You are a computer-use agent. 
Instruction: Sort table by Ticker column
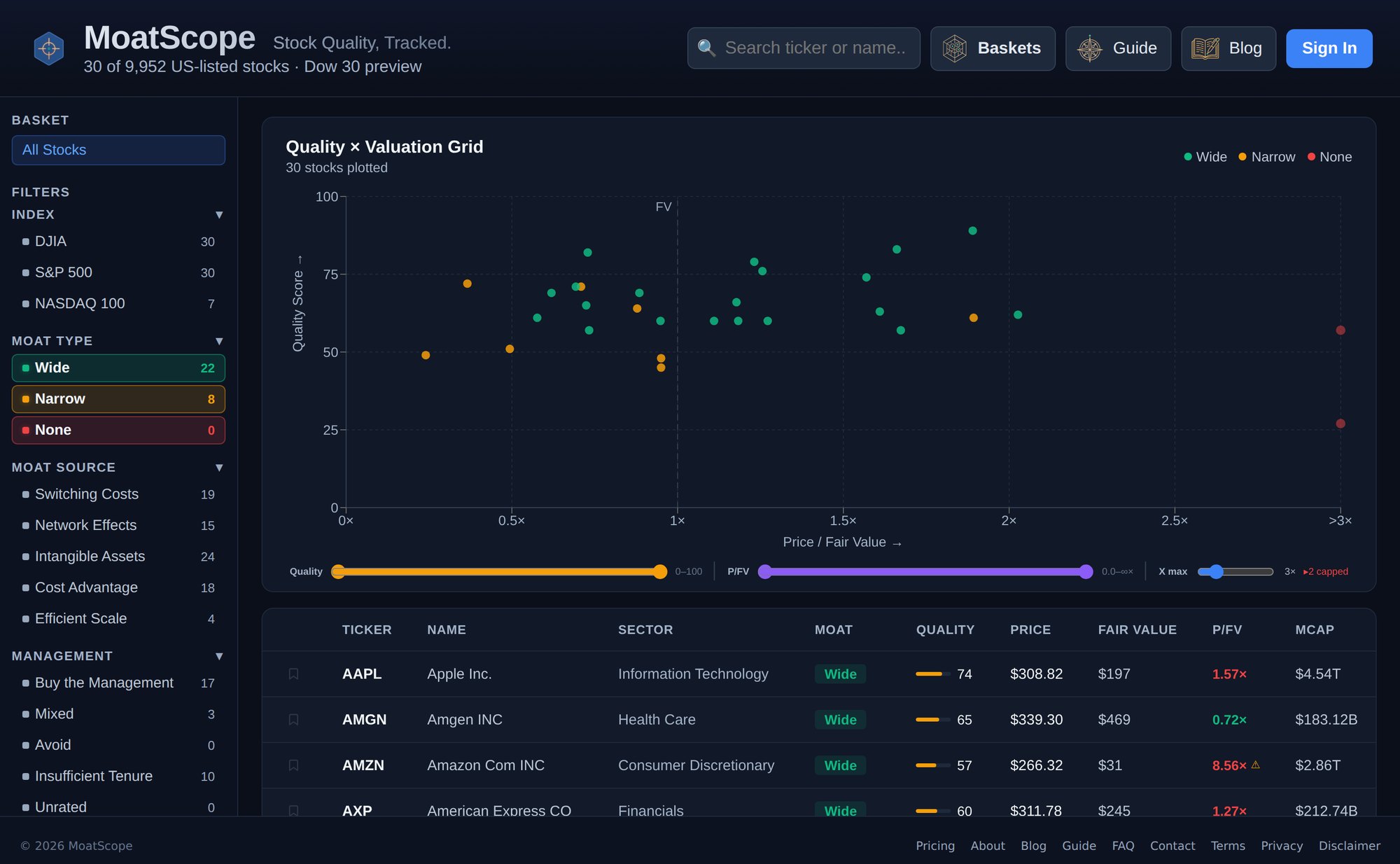(367, 629)
